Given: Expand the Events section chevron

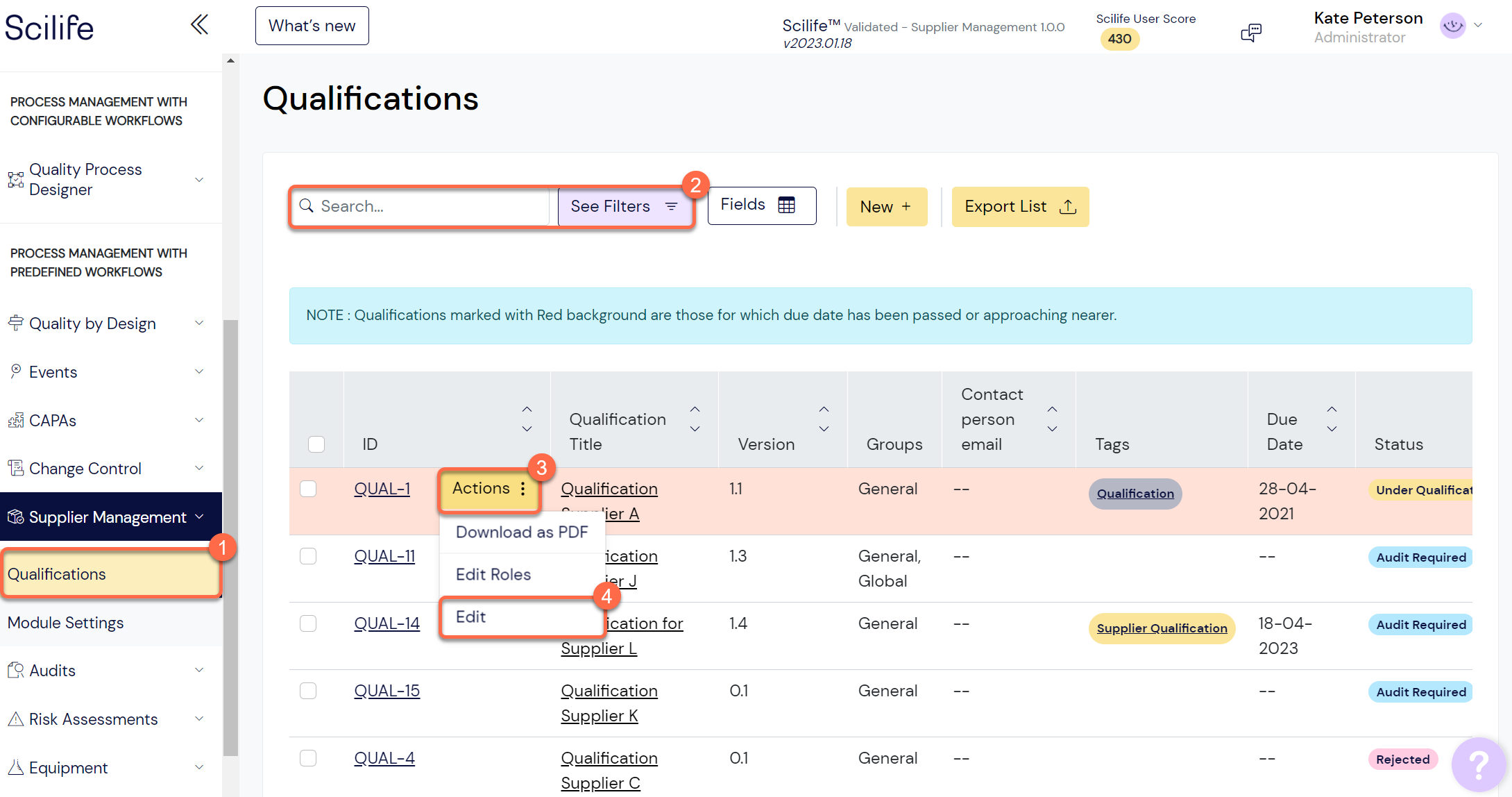Looking at the screenshot, I should (x=199, y=371).
